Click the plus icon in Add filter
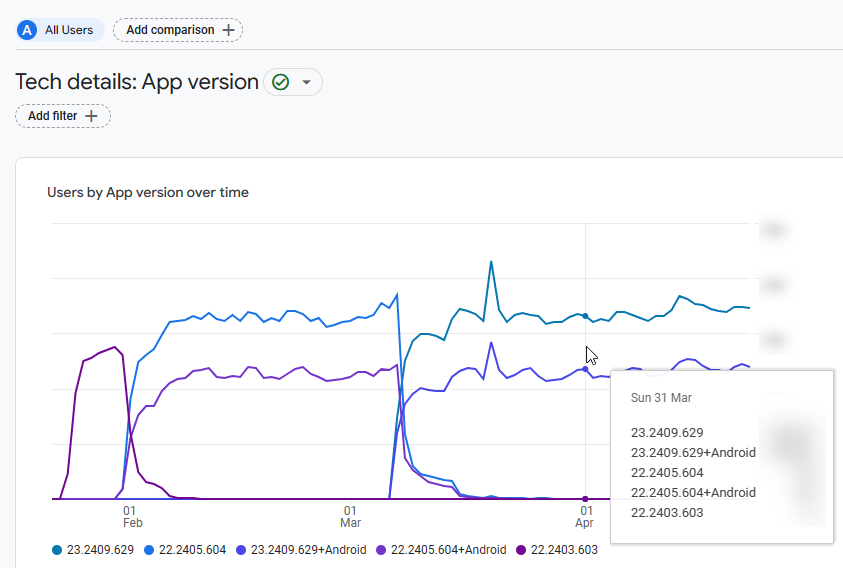The image size is (843, 568). pyautogui.click(x=91, y=116)
